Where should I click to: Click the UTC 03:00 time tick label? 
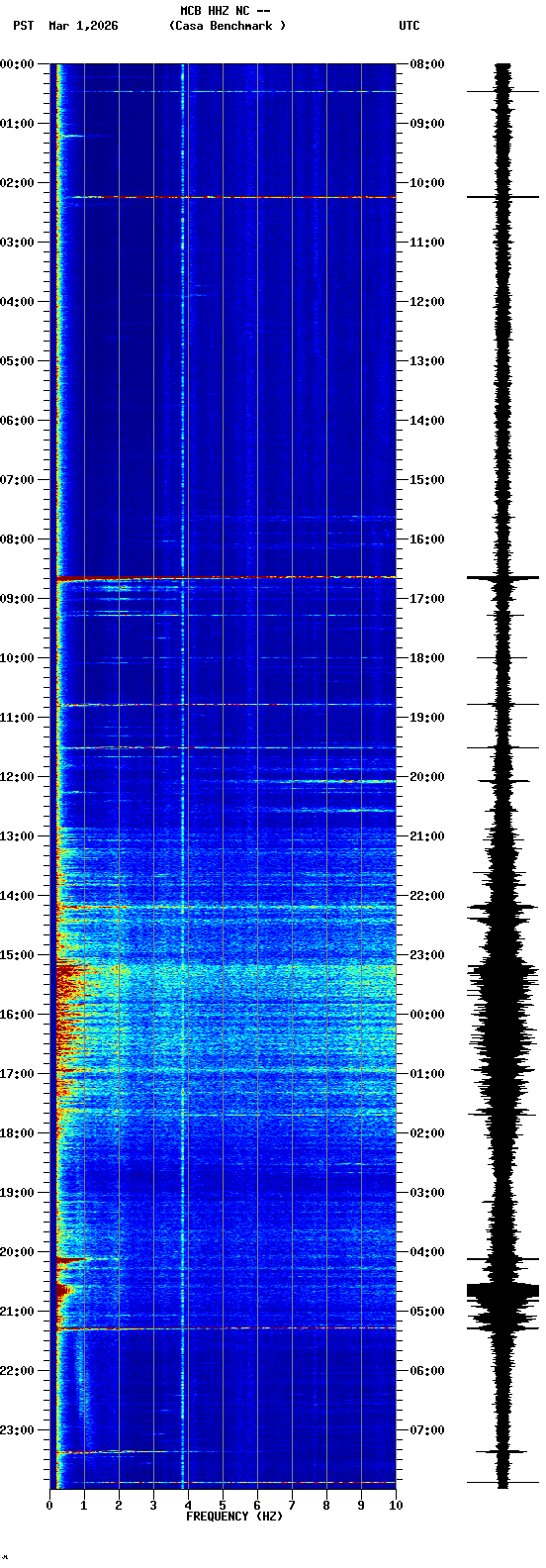427,1193
